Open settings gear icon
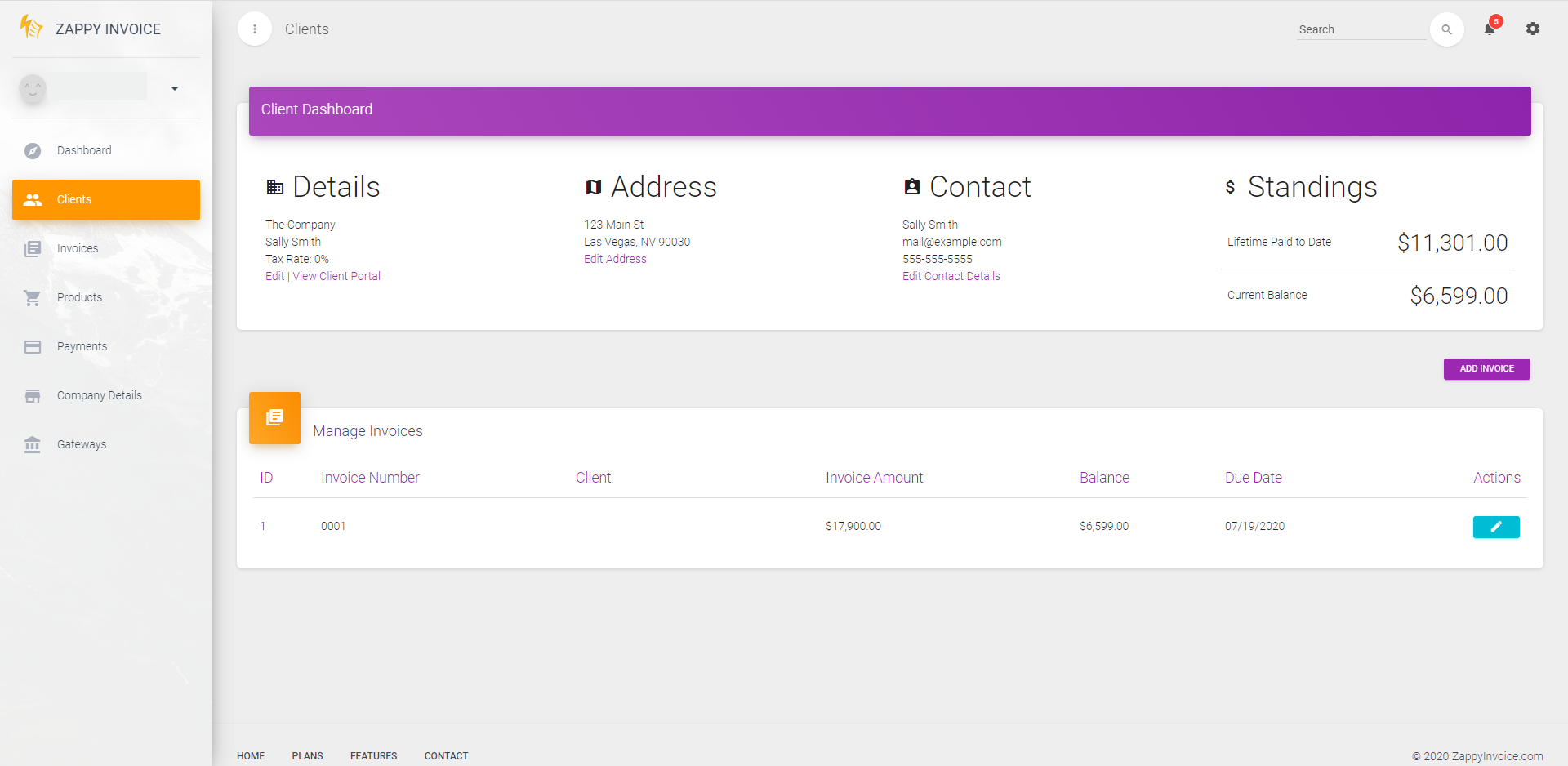This screenshot has width=1568, height=766. coord(1533,29)
